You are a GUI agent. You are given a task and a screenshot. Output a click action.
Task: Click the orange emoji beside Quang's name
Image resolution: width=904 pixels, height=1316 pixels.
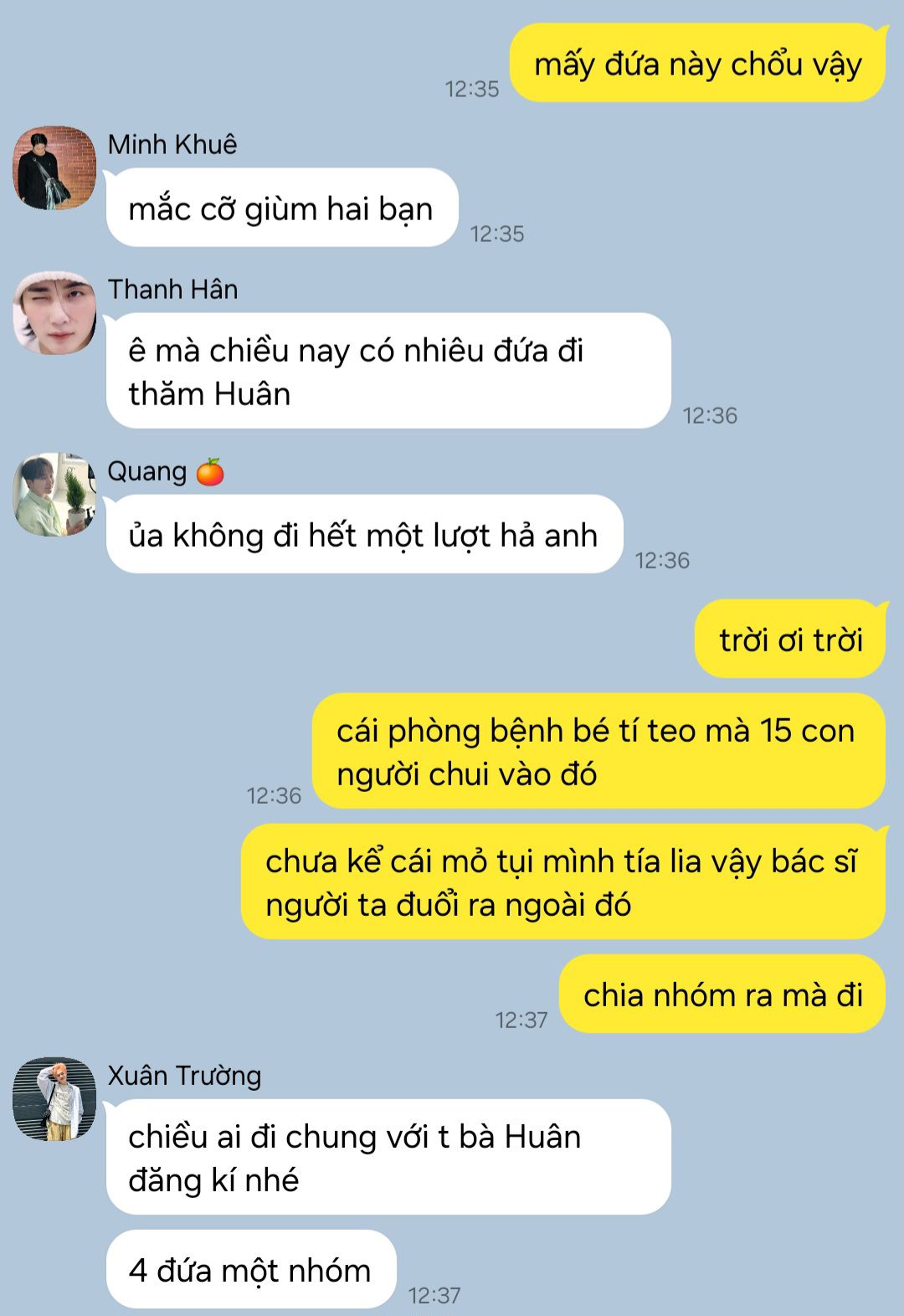point(210,472)
